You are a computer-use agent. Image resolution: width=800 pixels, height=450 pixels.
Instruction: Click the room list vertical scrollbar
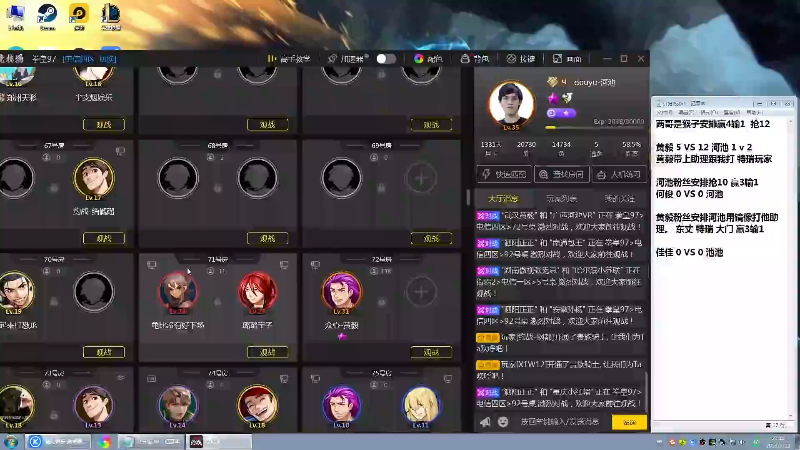[467, 196]
